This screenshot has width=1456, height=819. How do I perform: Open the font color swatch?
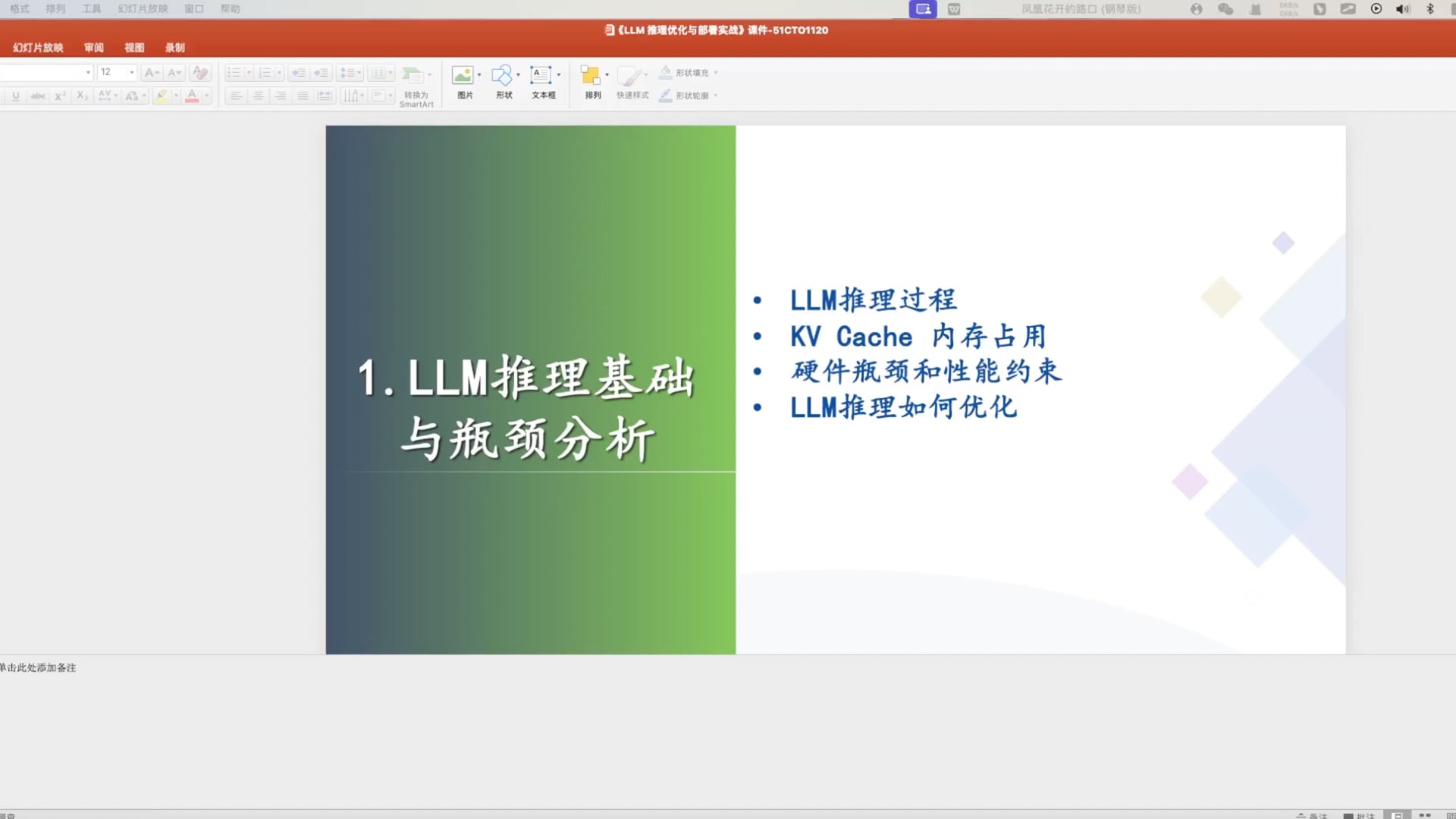[x=193, y=96]
